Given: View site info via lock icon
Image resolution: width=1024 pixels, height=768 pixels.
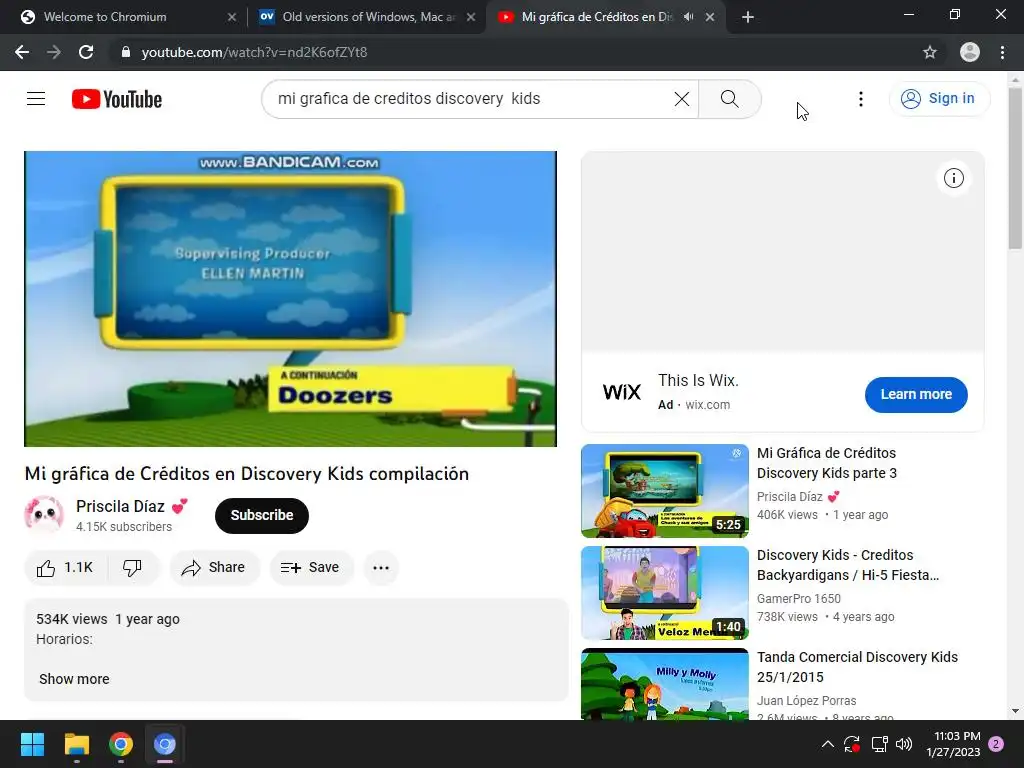Looking at the screenshot, I should tap(125, 52).
